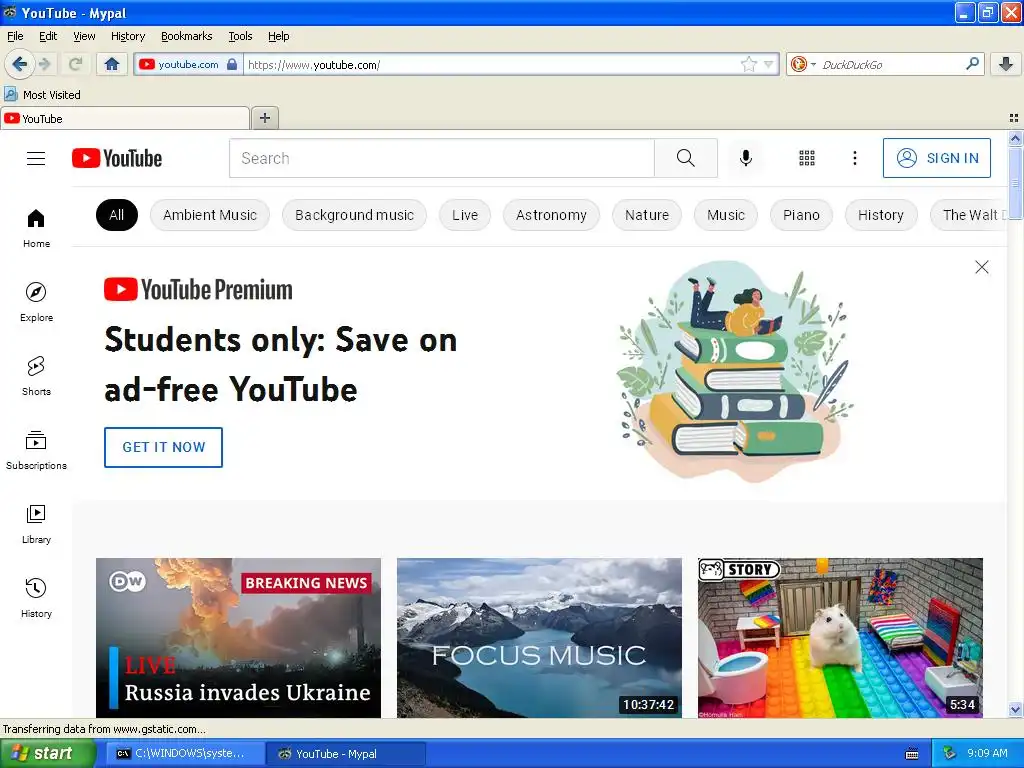This screenshot has width=1024, height=768.
Task: Open URL bar history dropdown arrow
Action: [x=769, y=64]
